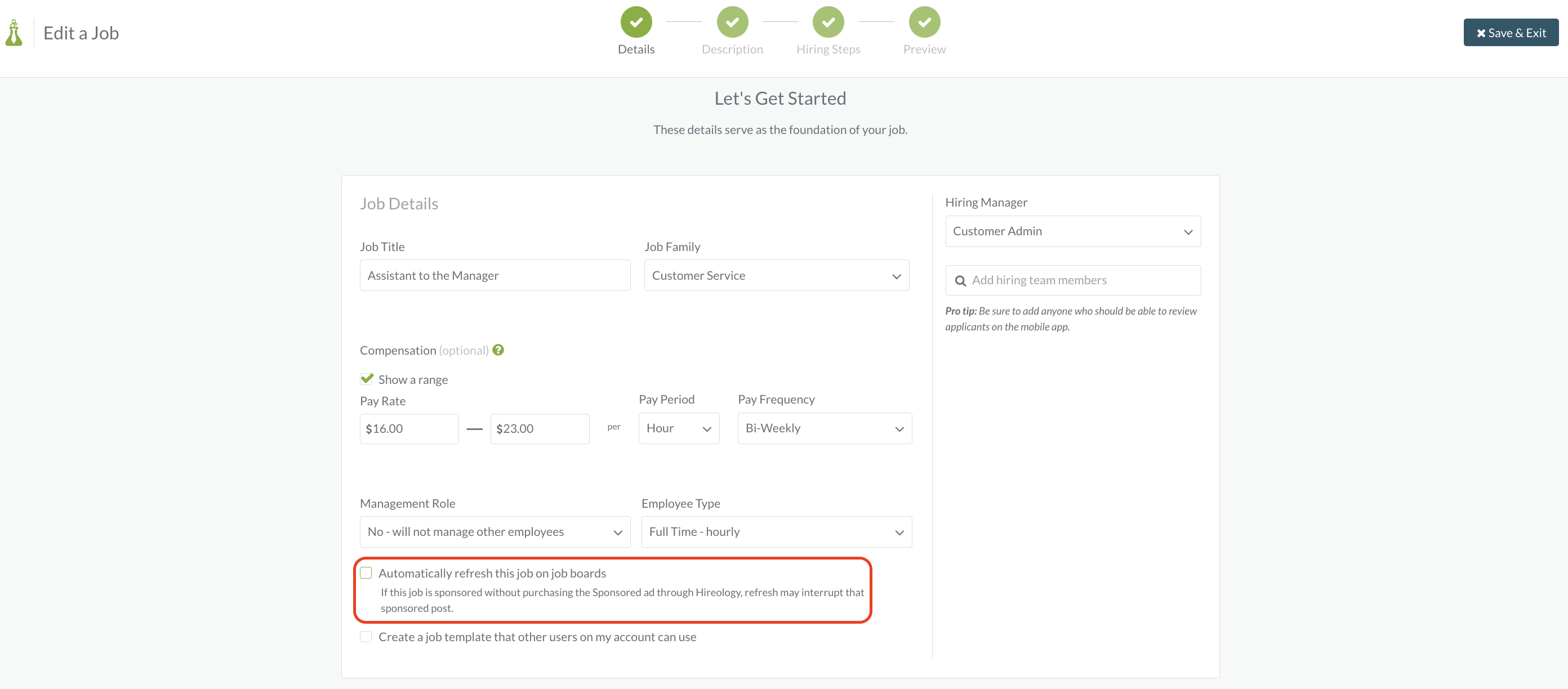The image size is (1568, 689).
Task: Open the Pay Period Hour dropdown
Action: click(x=679, y=428)
